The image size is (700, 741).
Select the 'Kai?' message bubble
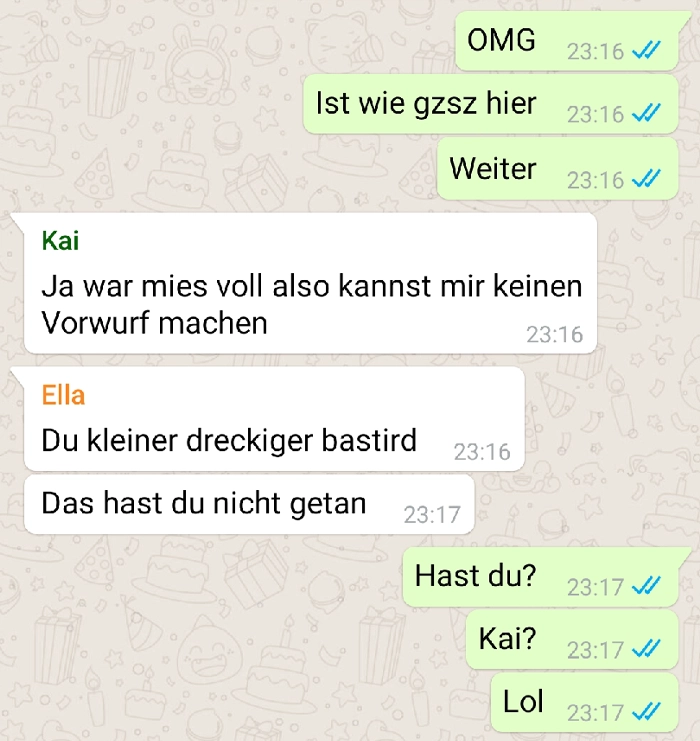(572, 639)
